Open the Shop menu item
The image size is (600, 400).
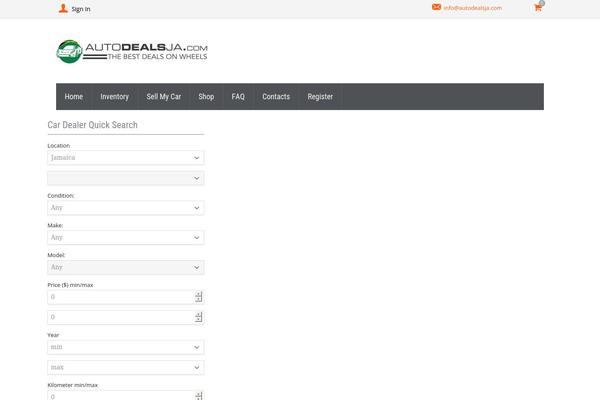206,96
